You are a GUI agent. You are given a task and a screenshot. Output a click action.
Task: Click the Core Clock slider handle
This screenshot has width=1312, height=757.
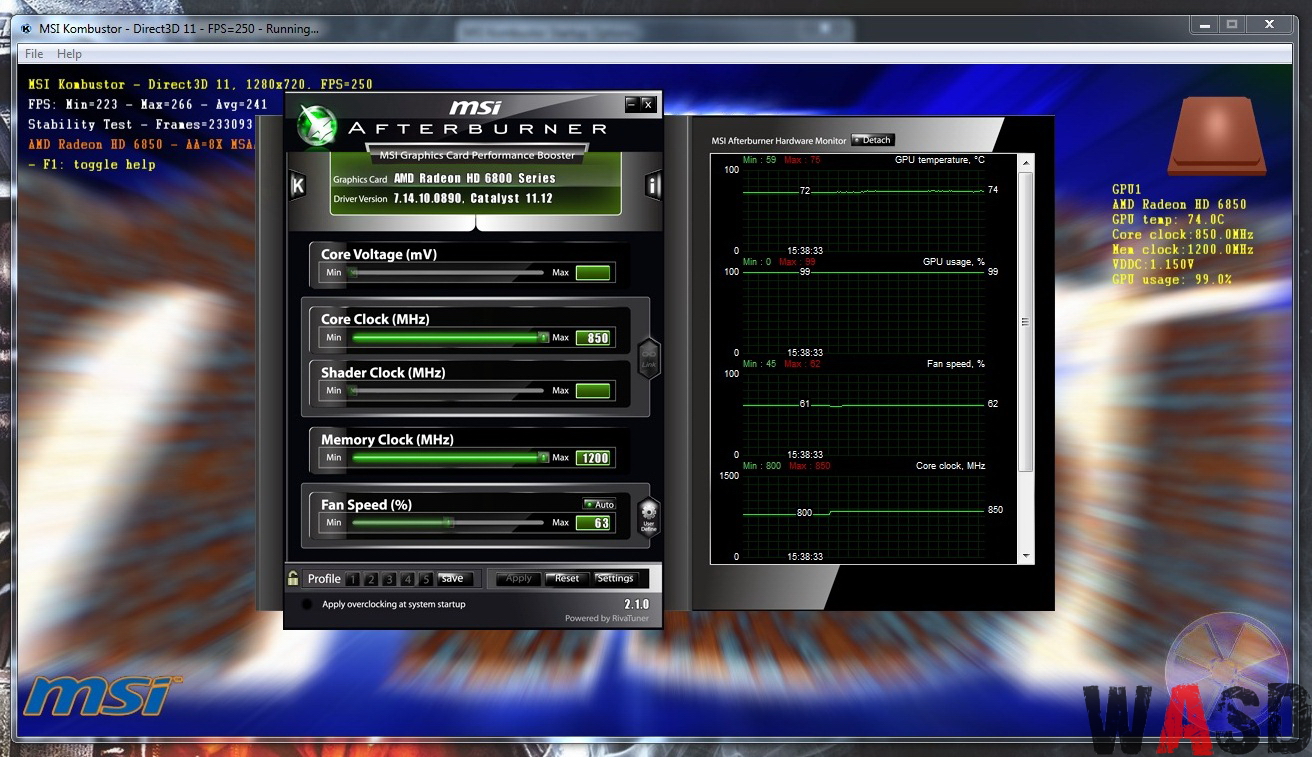point(544,337)
